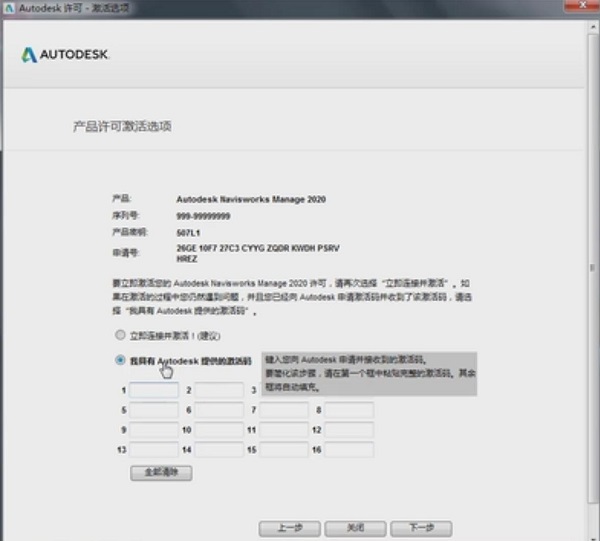Image resolution: width=600 pixels, height=541 pixels.
Task: Click the Clear All (全部清除) button
Action: point(161,473)
